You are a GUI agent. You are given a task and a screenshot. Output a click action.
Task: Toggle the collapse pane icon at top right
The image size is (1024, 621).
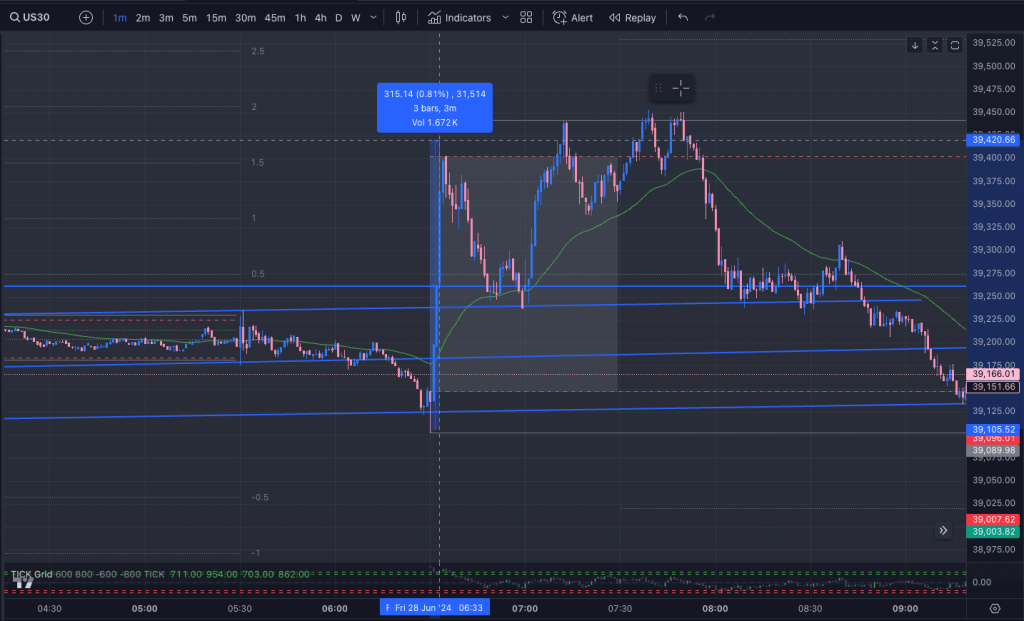point(935,45)
